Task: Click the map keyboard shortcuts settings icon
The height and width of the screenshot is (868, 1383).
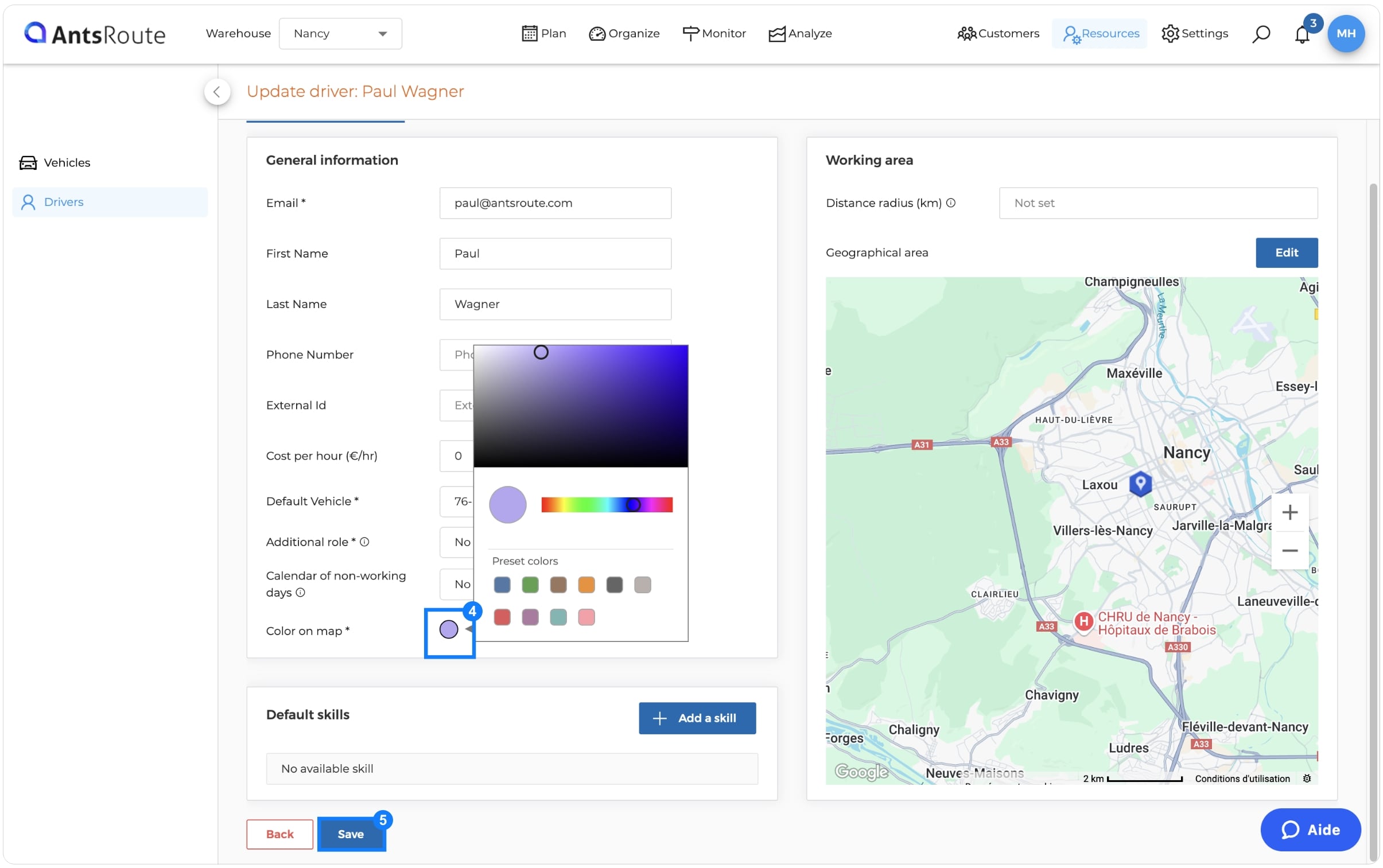Action: pyautogui.click(x=1307, y=779)
